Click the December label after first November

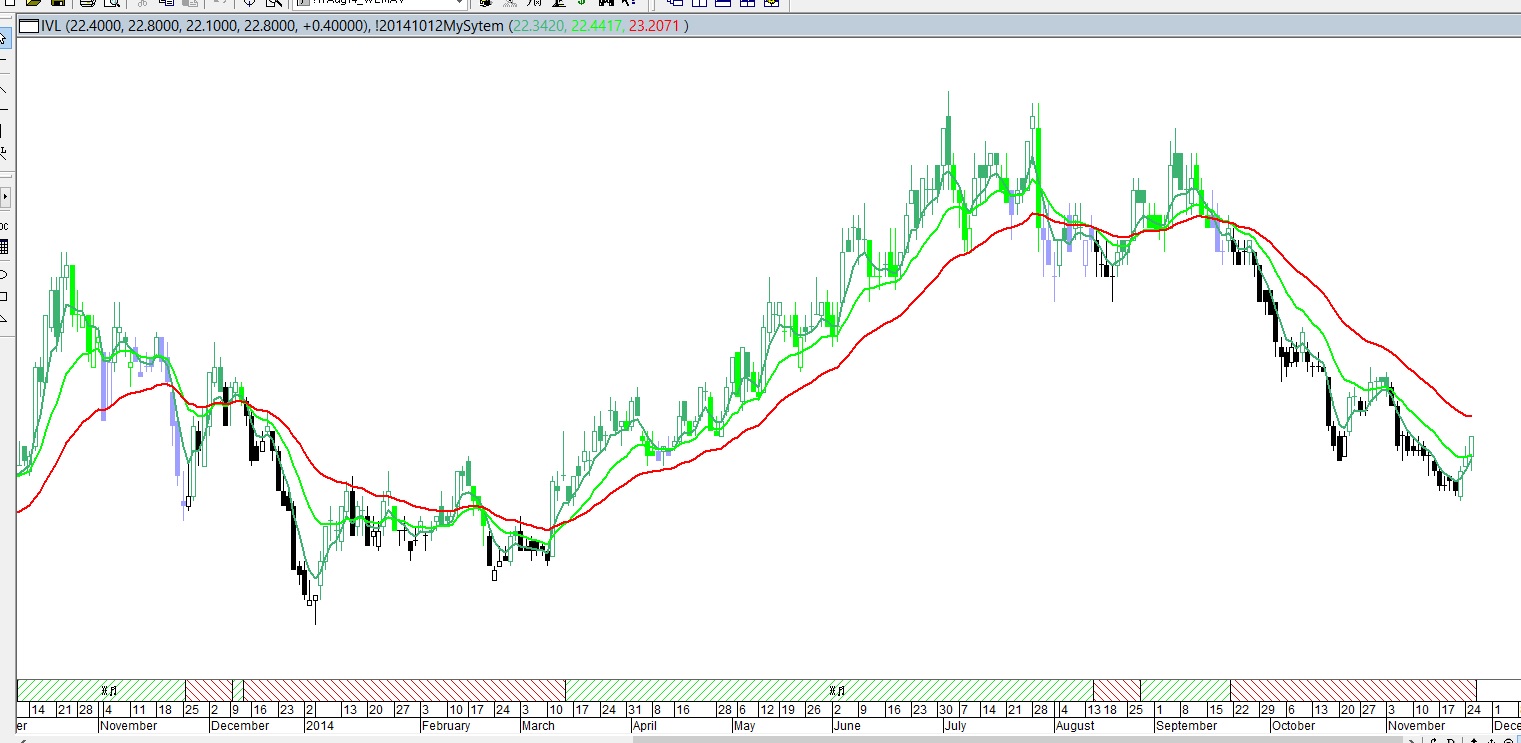pos(239,726)
